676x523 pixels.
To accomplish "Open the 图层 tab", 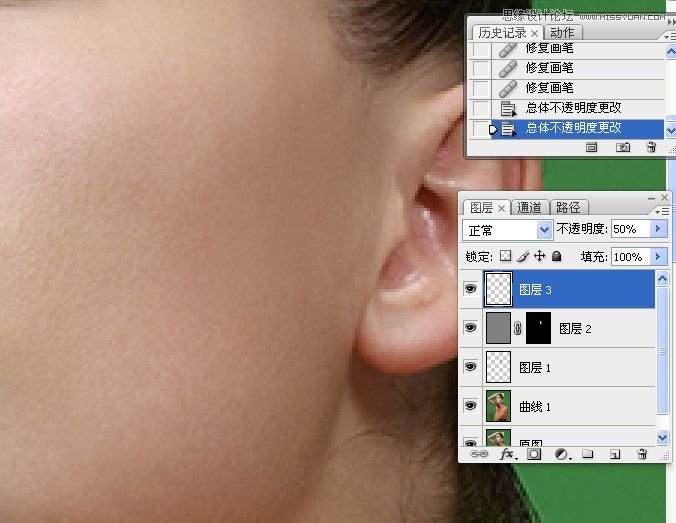I will (x=481, y=208).
